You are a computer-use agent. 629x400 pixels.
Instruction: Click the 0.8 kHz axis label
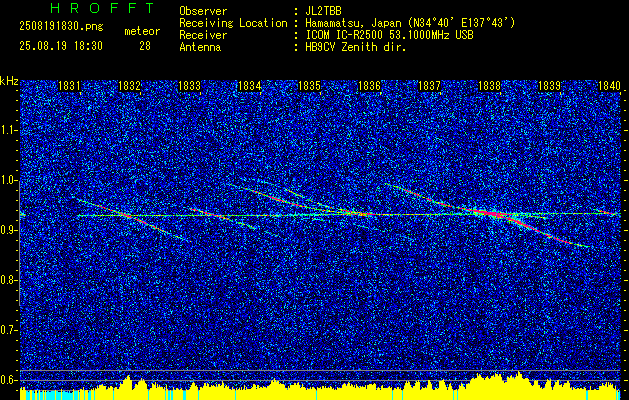tap(9, 280)
